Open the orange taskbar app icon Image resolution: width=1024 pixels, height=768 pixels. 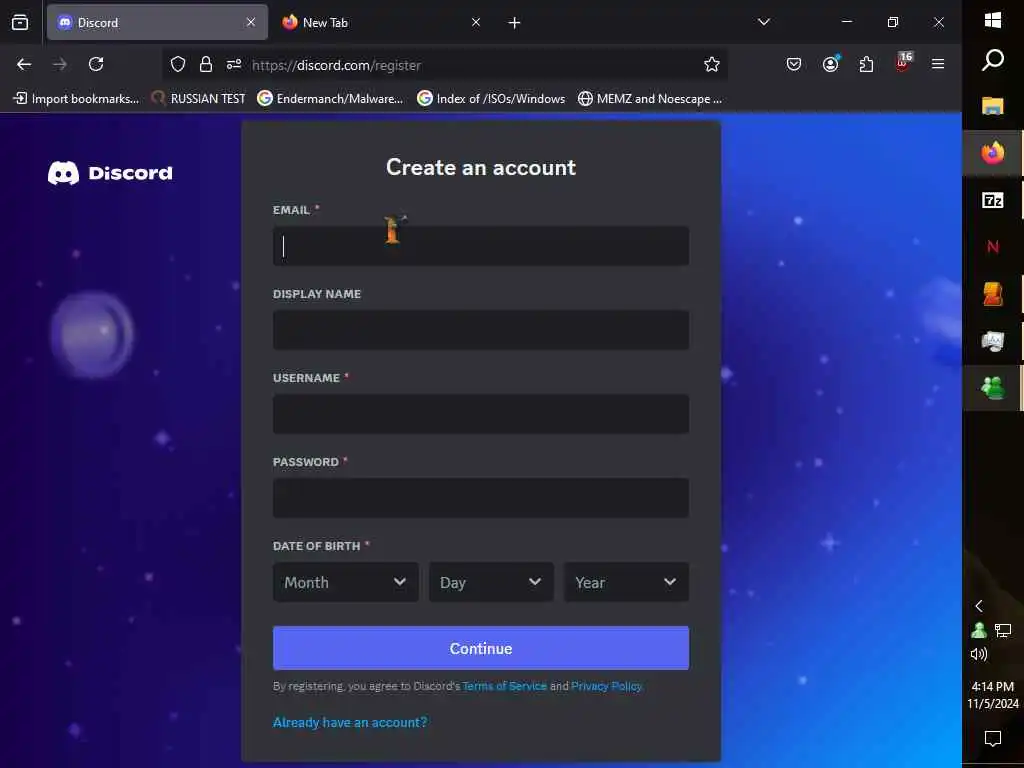pos(993,294)
